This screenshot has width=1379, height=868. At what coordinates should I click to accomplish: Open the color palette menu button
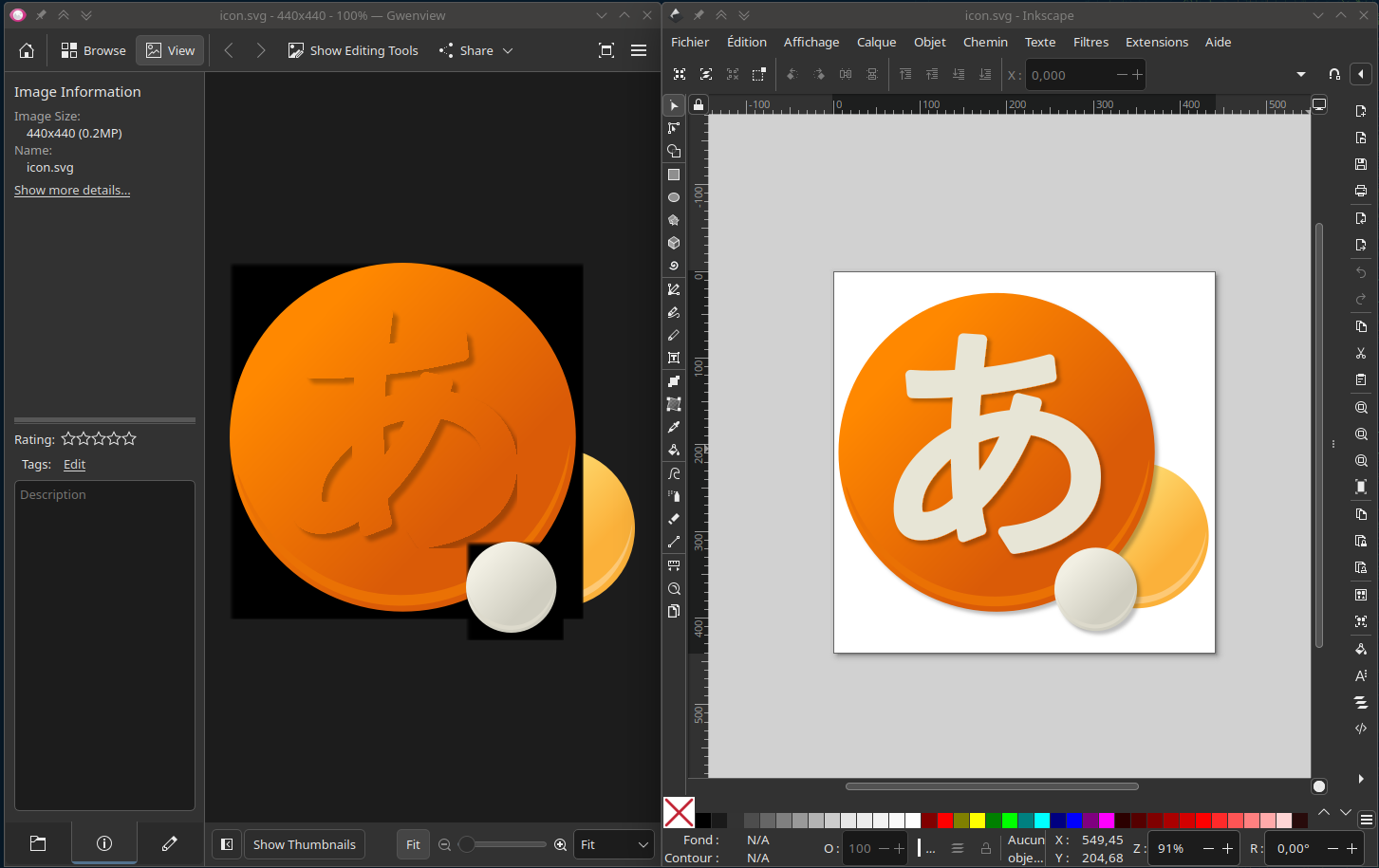coord(1367,820)
